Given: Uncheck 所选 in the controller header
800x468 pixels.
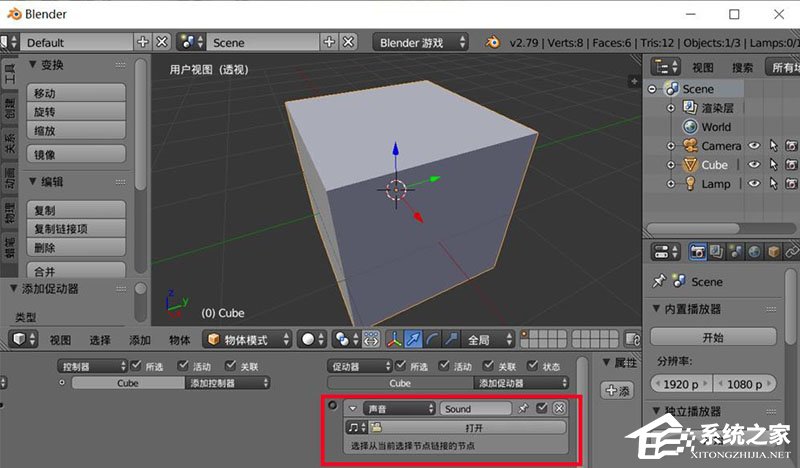Looking at the screenshot, I should 136,367.
